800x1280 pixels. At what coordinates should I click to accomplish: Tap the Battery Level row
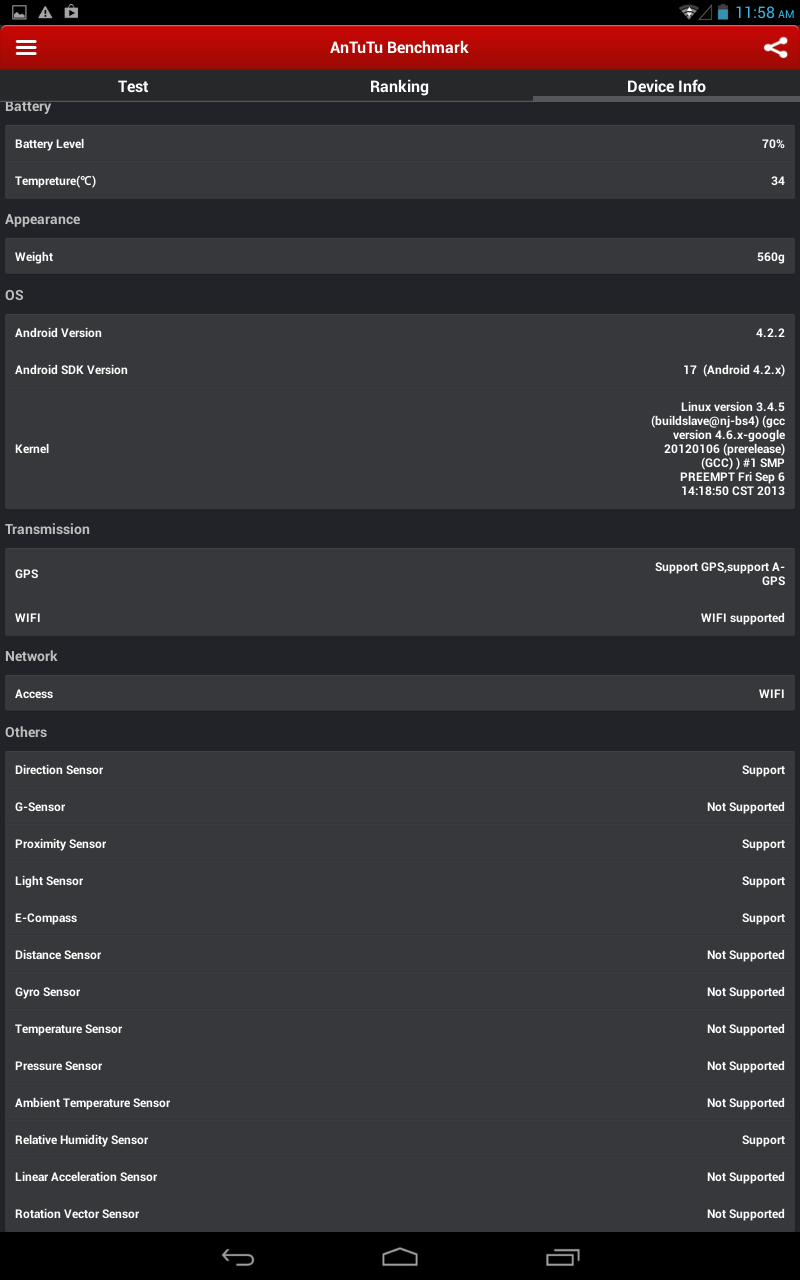400,144
